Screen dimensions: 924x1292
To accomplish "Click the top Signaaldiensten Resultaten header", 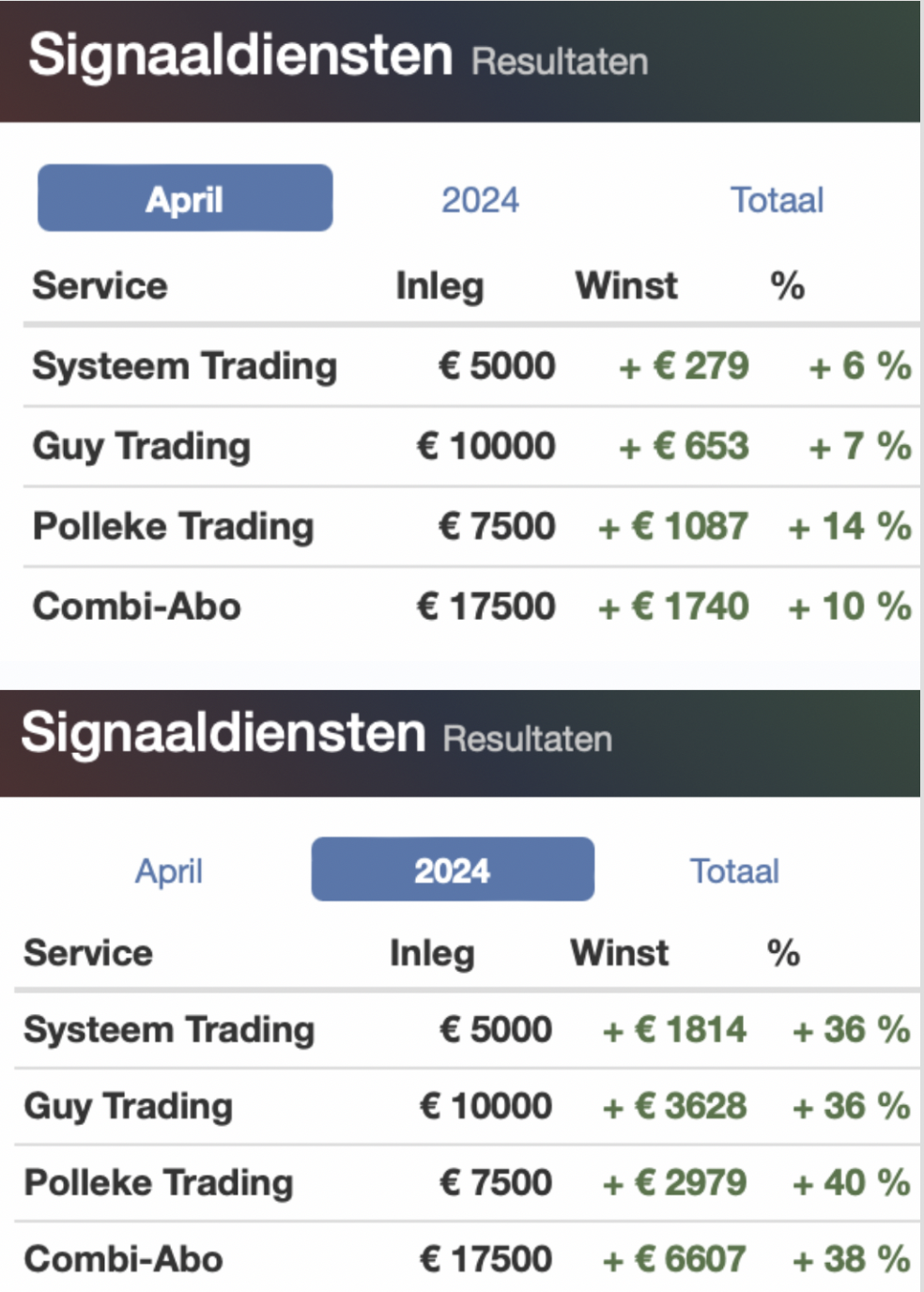I will [460, 61].
